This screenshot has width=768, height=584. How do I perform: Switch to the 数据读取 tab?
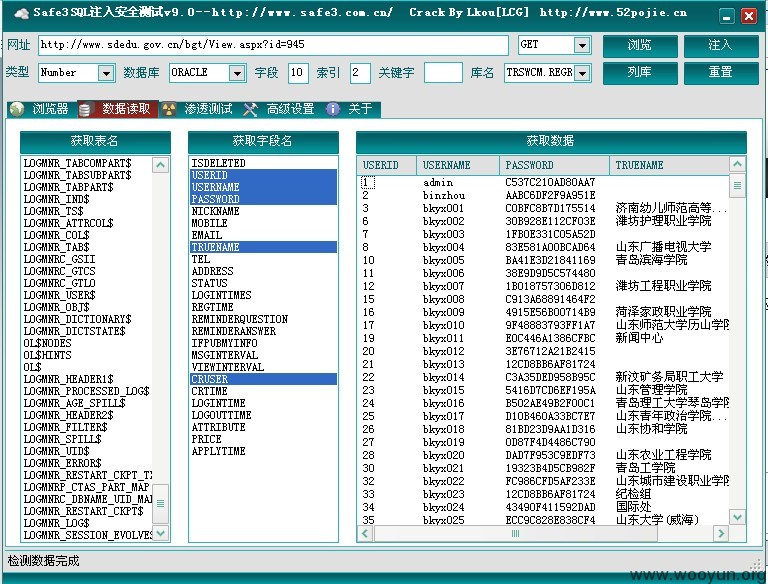pyautogui.click(x=118, y=109)
